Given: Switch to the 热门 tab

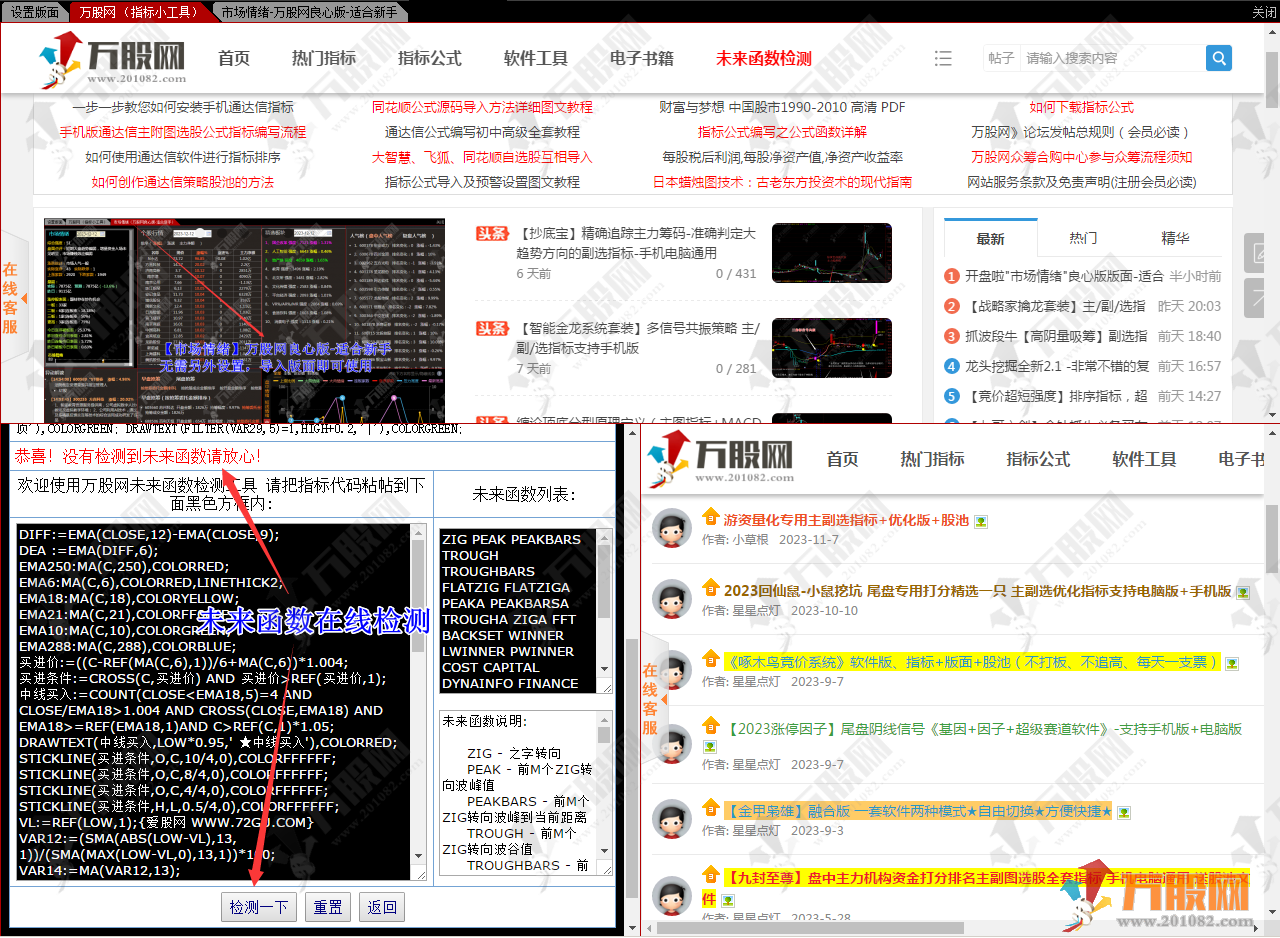Looking at the screenshot, I should 1082,238.
